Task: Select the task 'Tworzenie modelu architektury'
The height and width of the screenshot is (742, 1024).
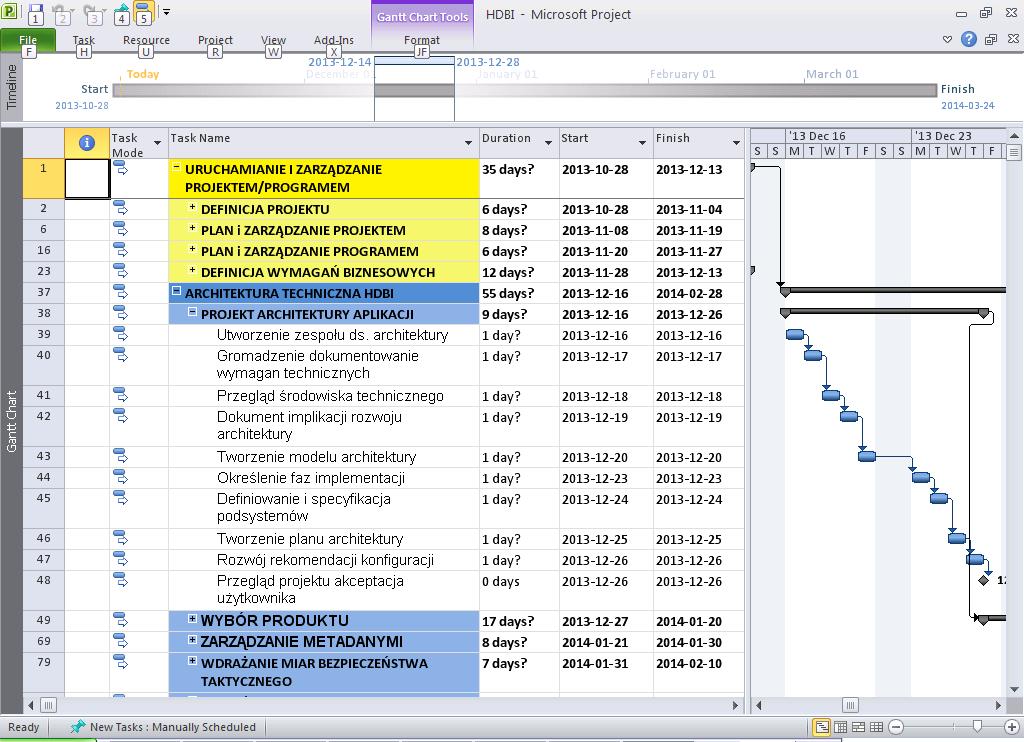Action: (x=316, y=457)
